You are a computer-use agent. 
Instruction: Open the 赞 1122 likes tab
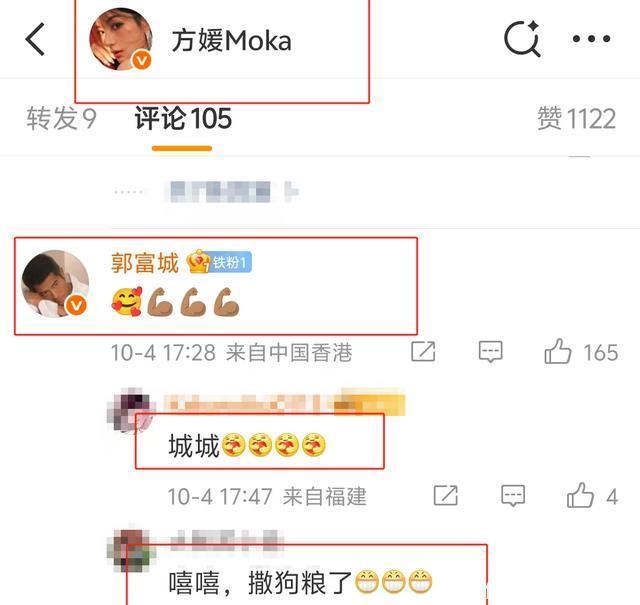click(576, 118)
